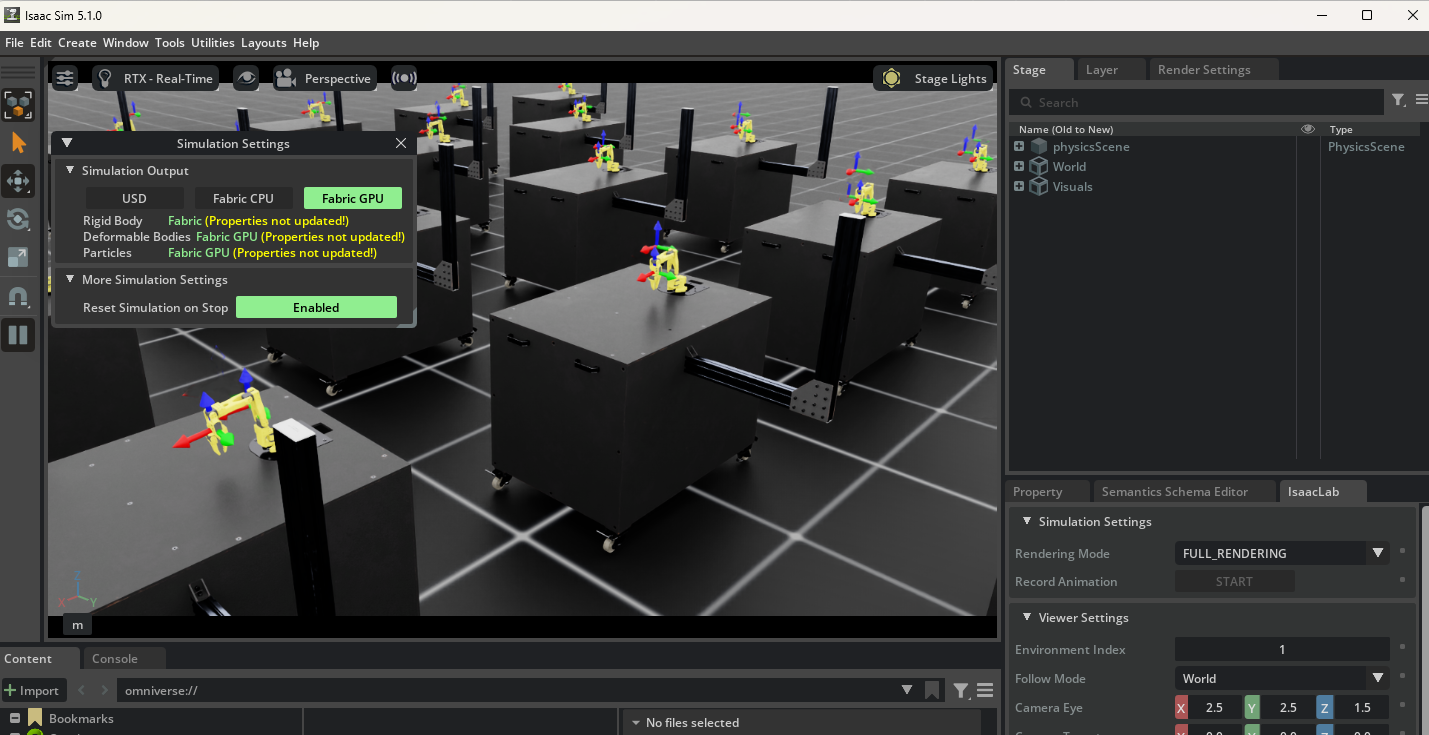Activate the Move tool
The height and width of the screenshot is (735, 1429).
click(x=17, y=181)
